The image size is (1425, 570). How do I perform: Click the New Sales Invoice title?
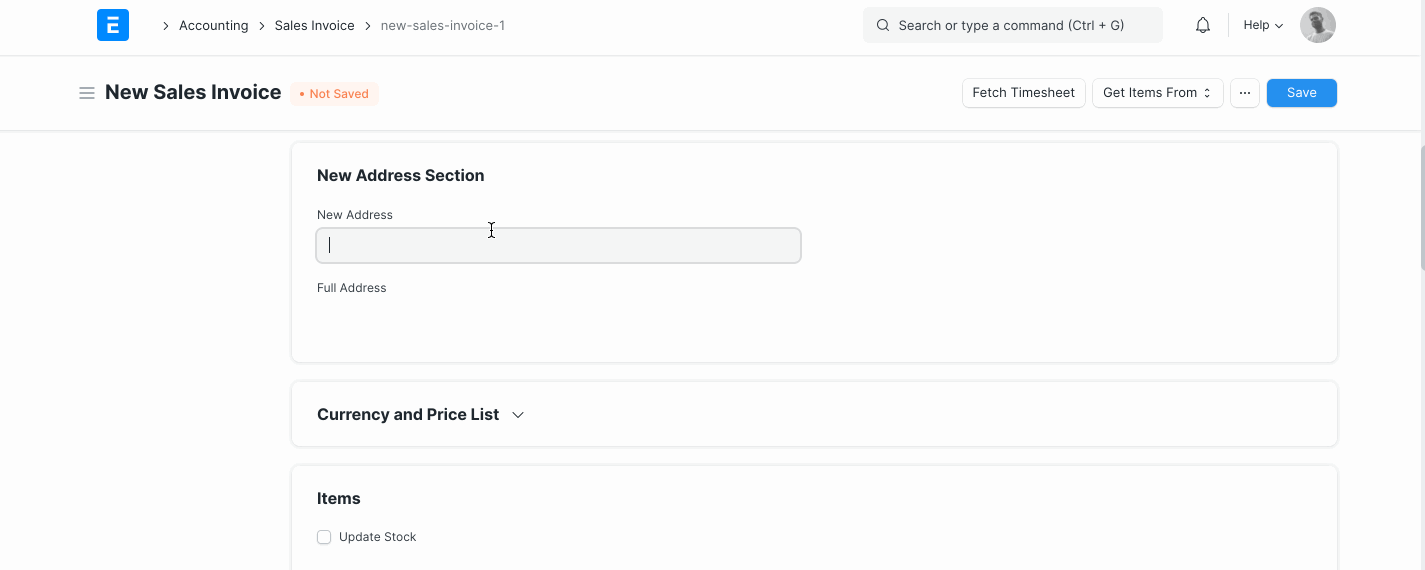[193, 92]
